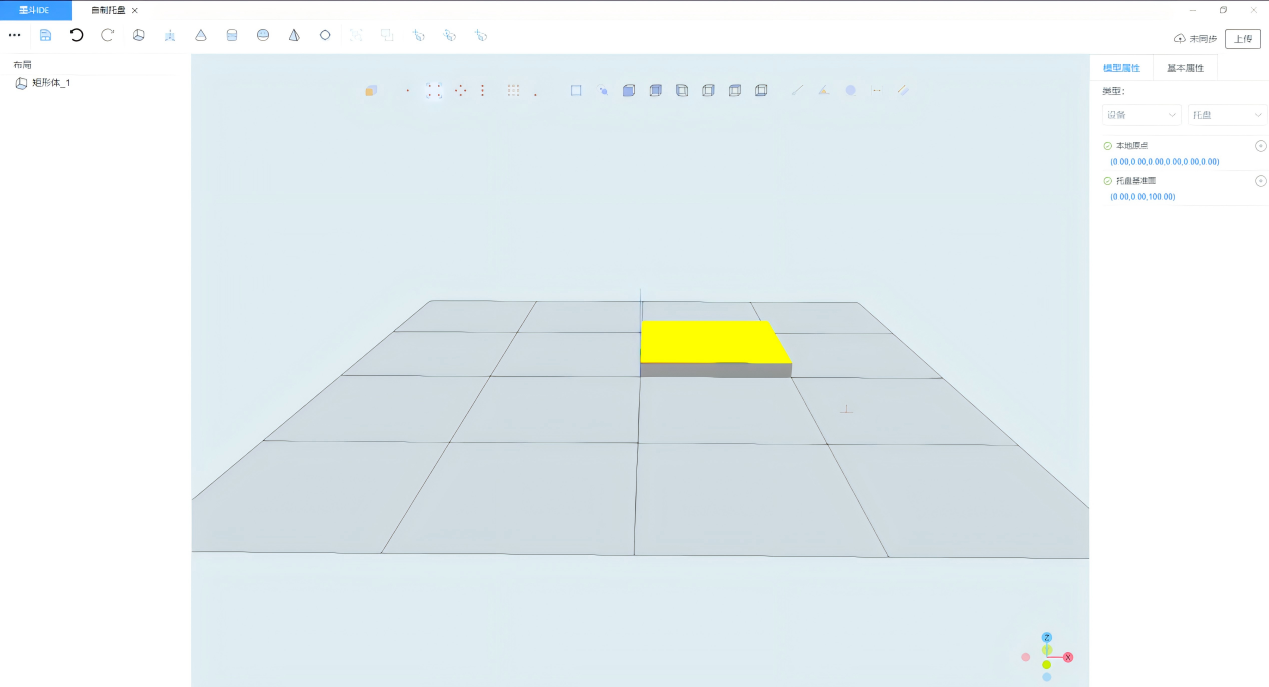Select the sphere shape tool
This screenshot has width=1269, height=687.
(263, 35)
